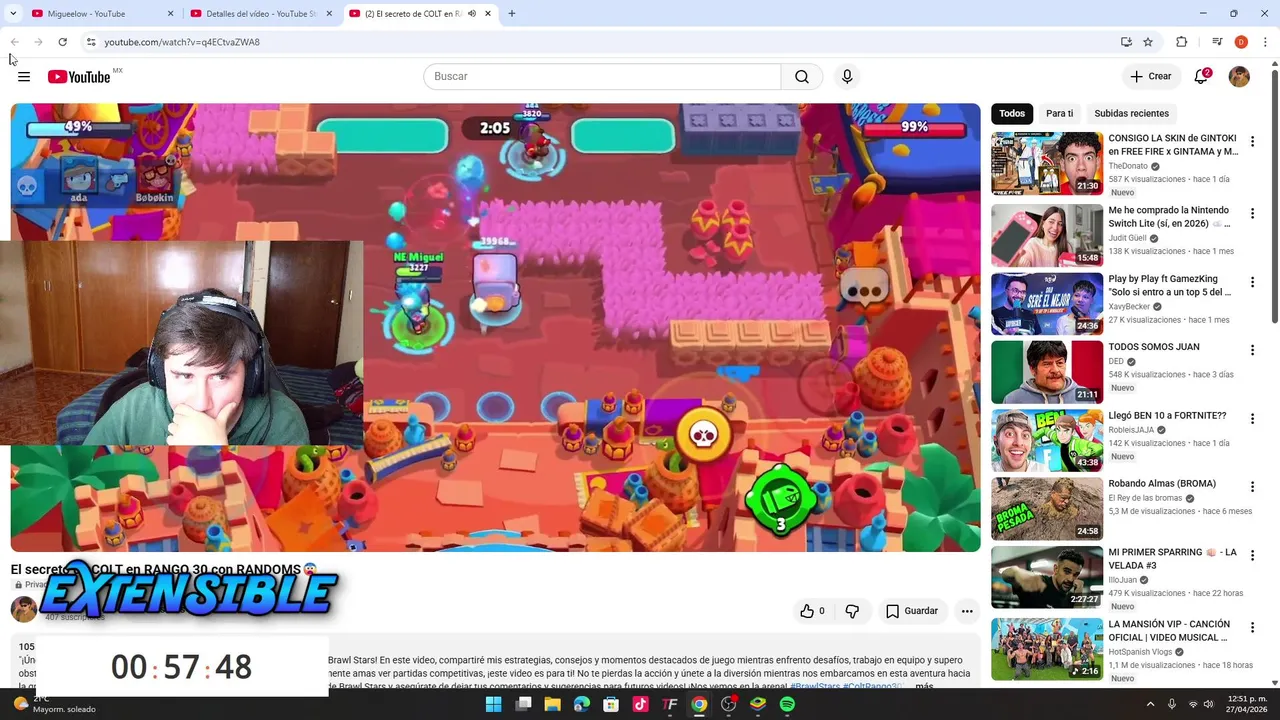1280x720 pixels.
Task: Bookmark this page with the star
Action: (x=1148, y=42)
